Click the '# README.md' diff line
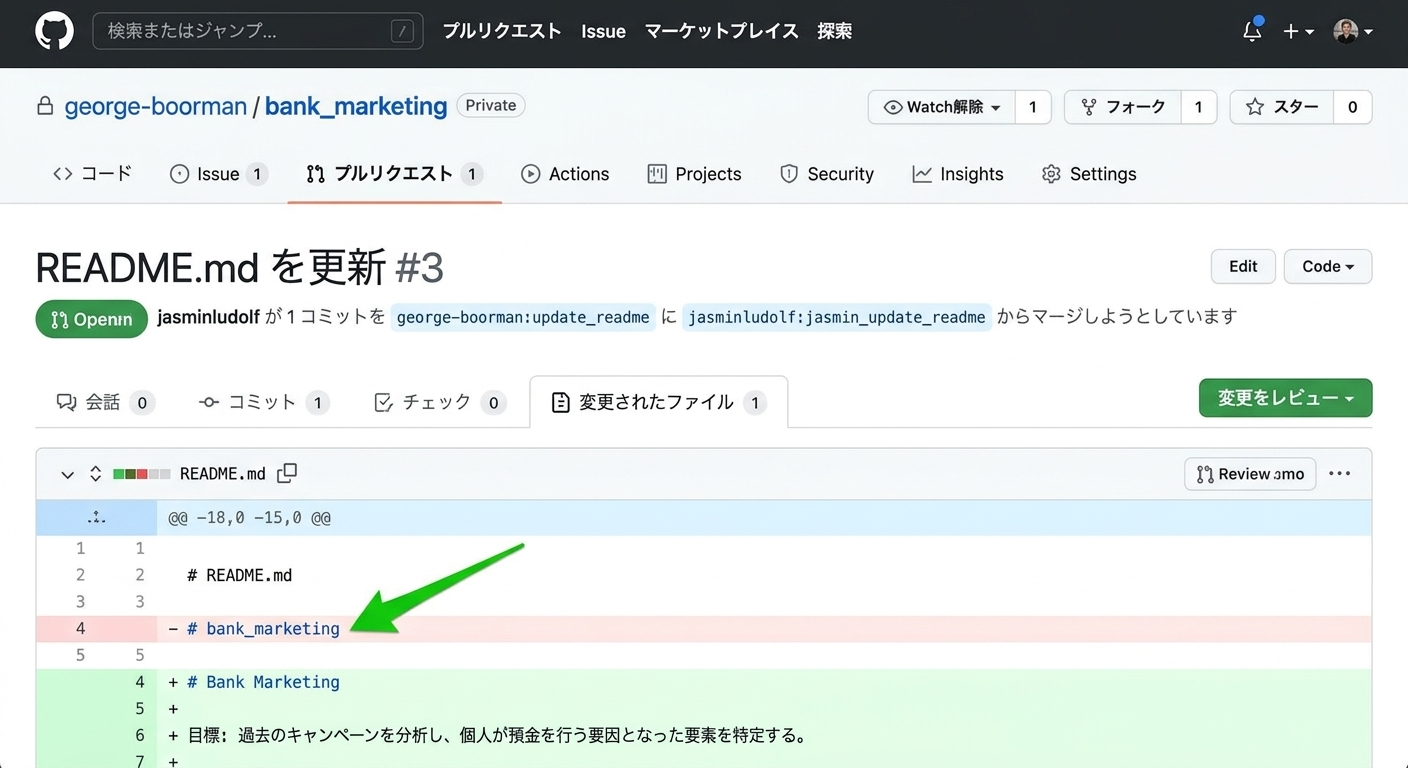Screen dimensions: 1408x768 (703, 575)
